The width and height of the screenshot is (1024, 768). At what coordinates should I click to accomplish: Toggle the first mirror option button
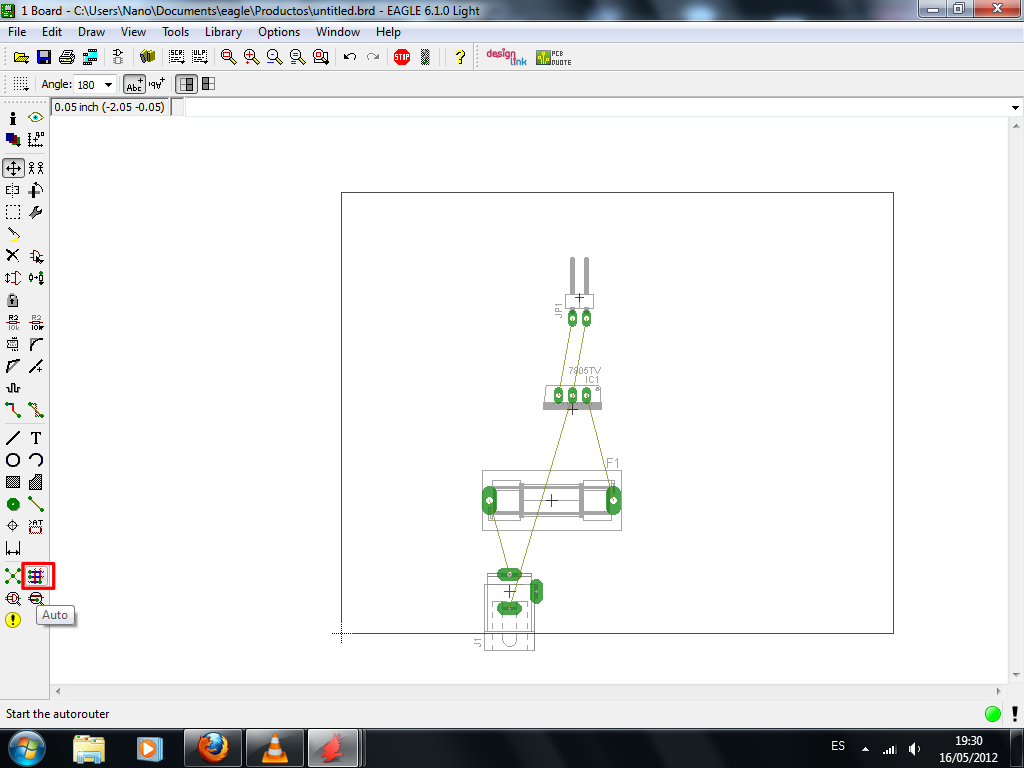click(186, 84)
